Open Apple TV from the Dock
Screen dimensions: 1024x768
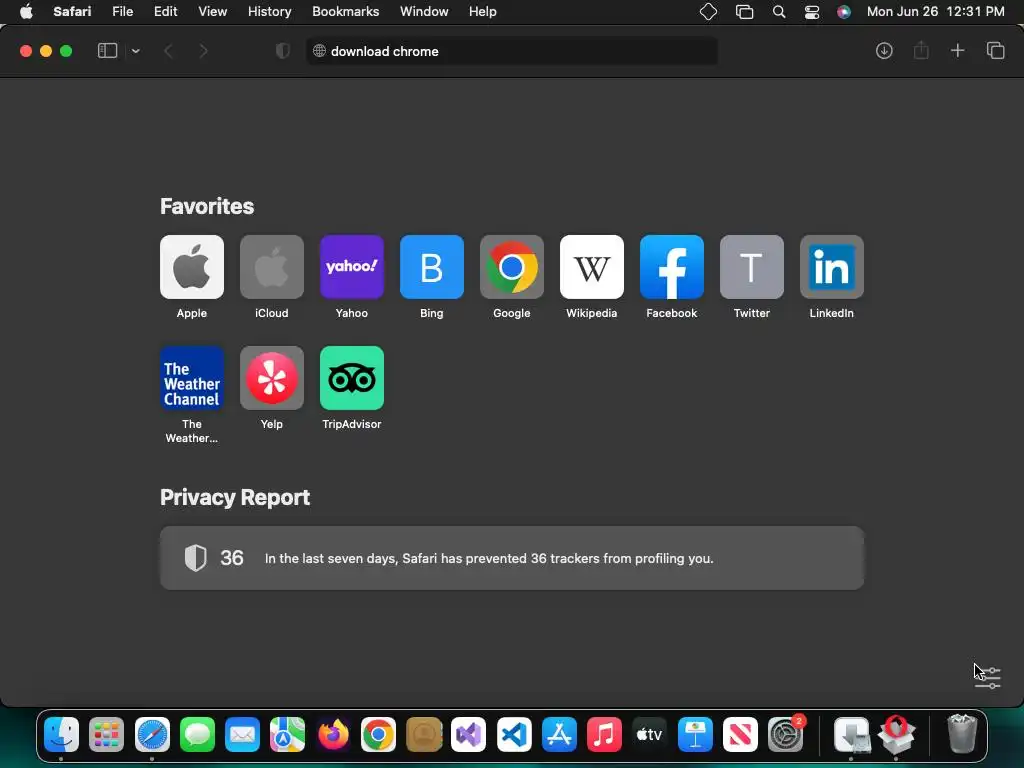(649, 735)
